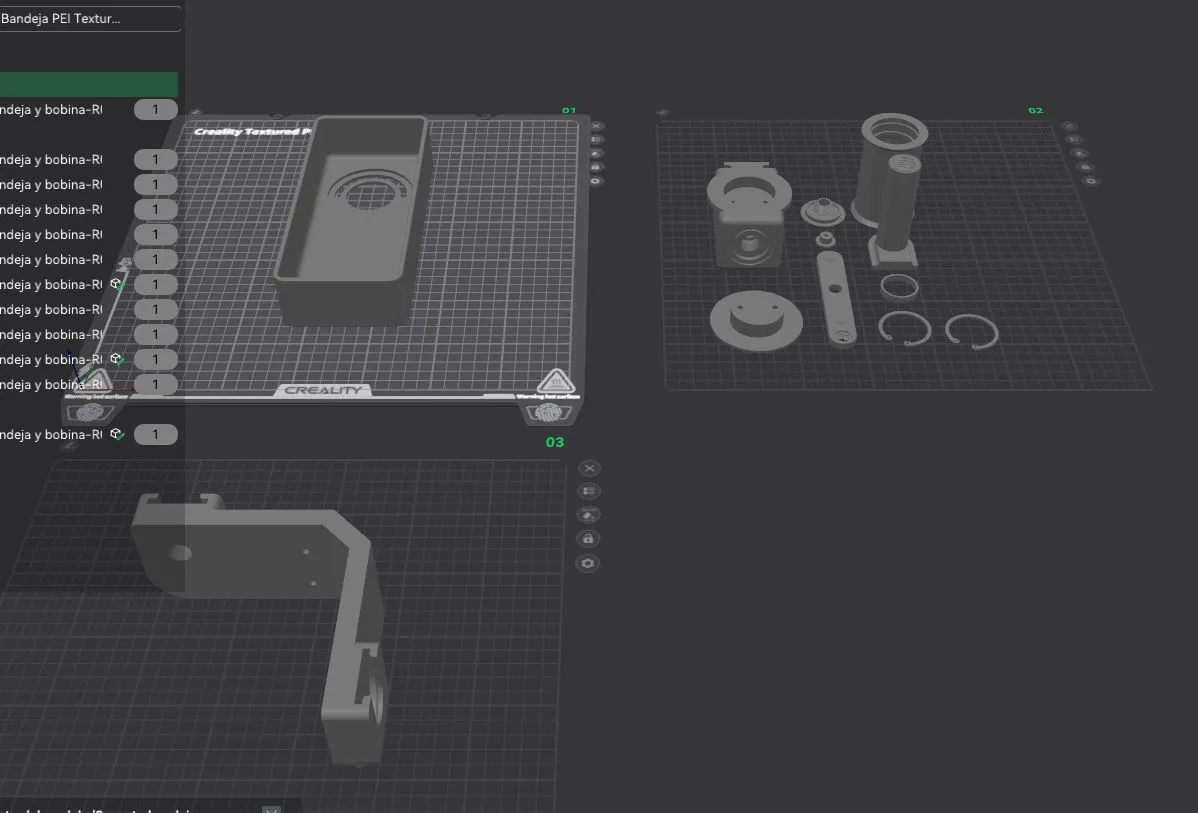Remove plate 03 using its X icon
This screenshot has height=813, width=1198.
point(588,468)
